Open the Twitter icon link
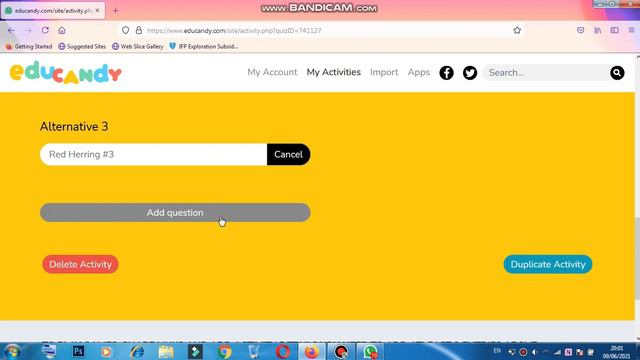Viewport: 640px width, 360px height. pyautogui.click(x=470, y=73)
